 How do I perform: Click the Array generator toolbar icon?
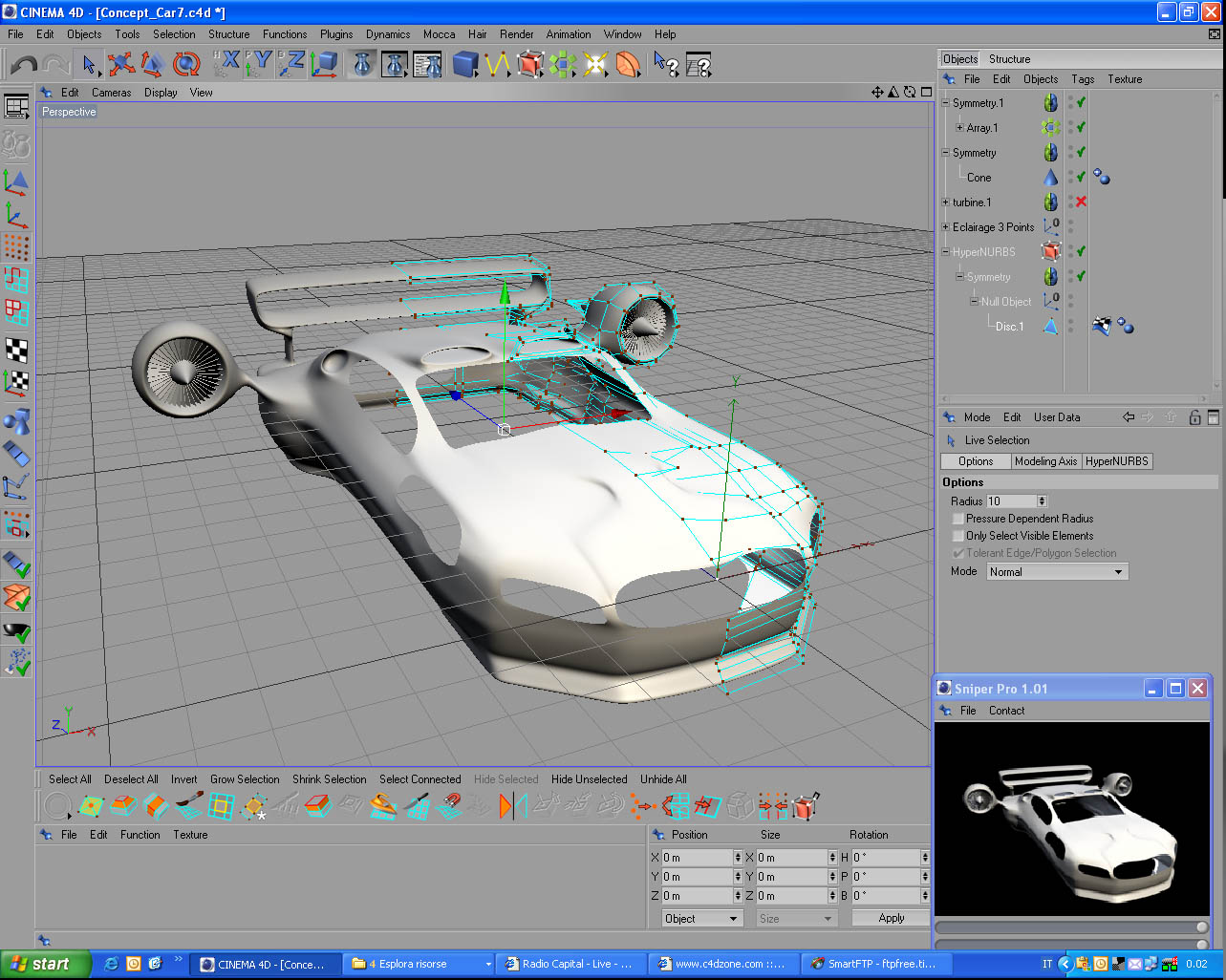coord(562,64)
